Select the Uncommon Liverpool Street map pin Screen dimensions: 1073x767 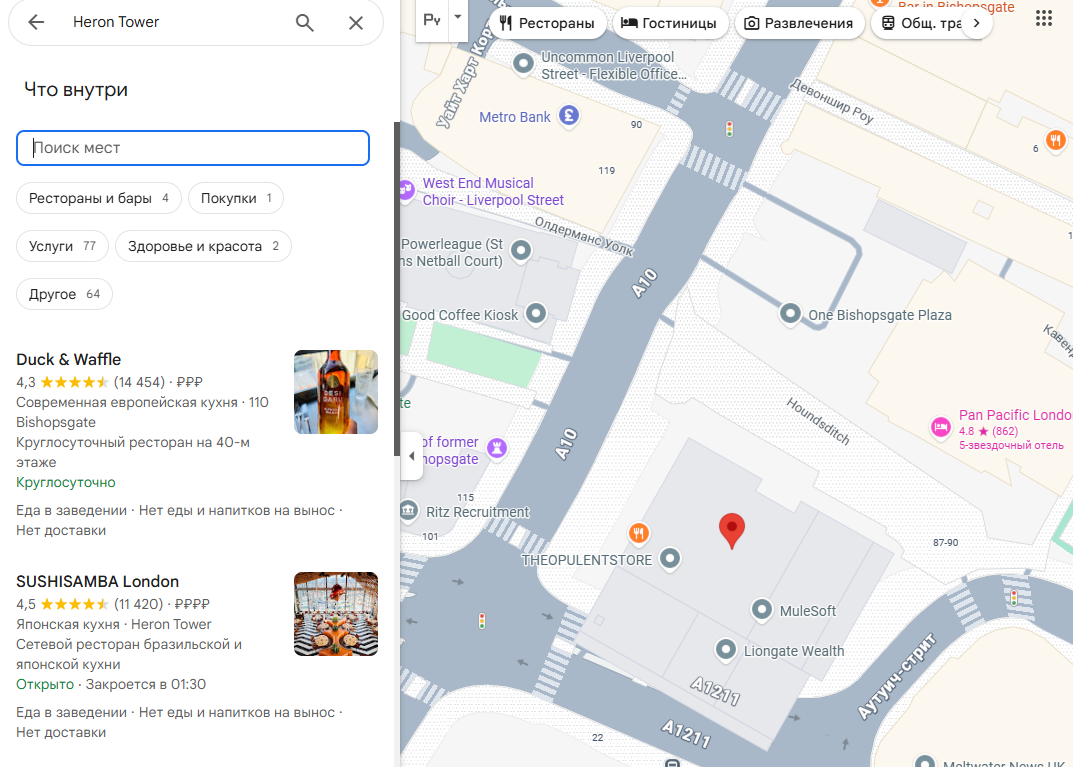click(523, 64)
